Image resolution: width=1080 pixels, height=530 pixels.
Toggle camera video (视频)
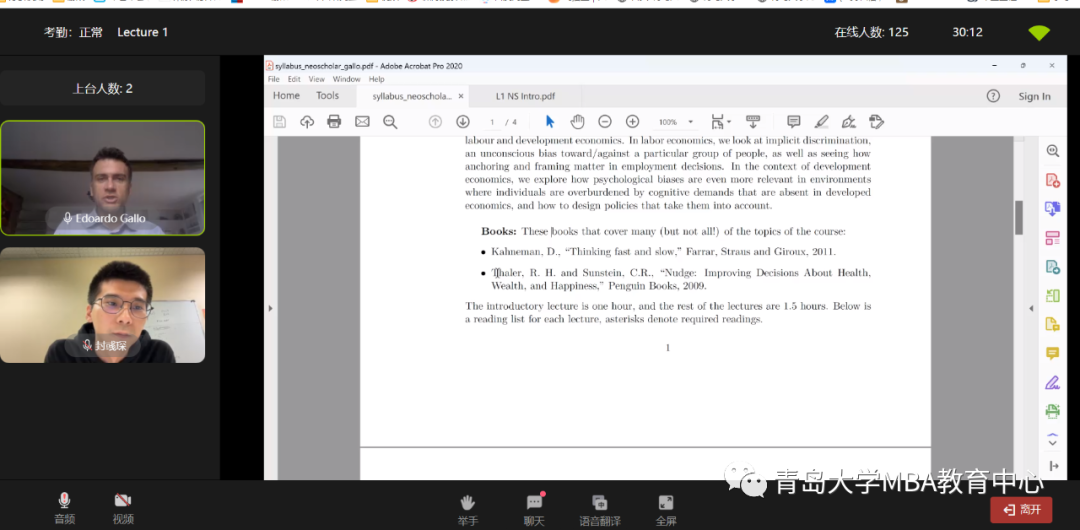[123, 507]
